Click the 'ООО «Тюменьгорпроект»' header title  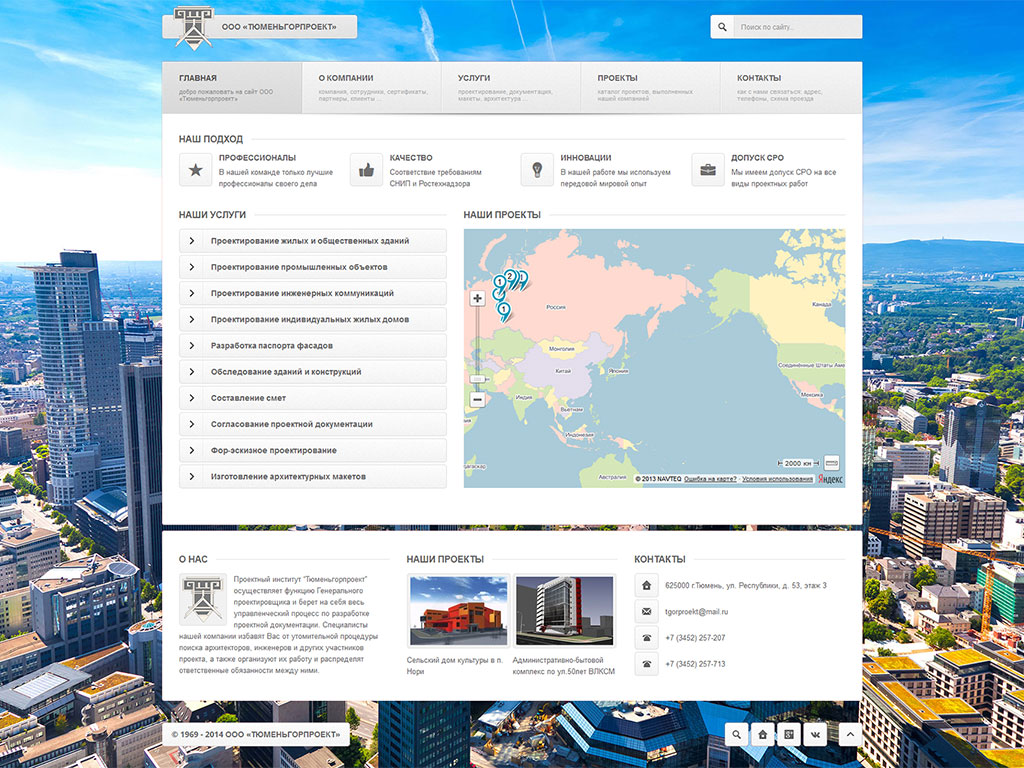click(280, 27)
